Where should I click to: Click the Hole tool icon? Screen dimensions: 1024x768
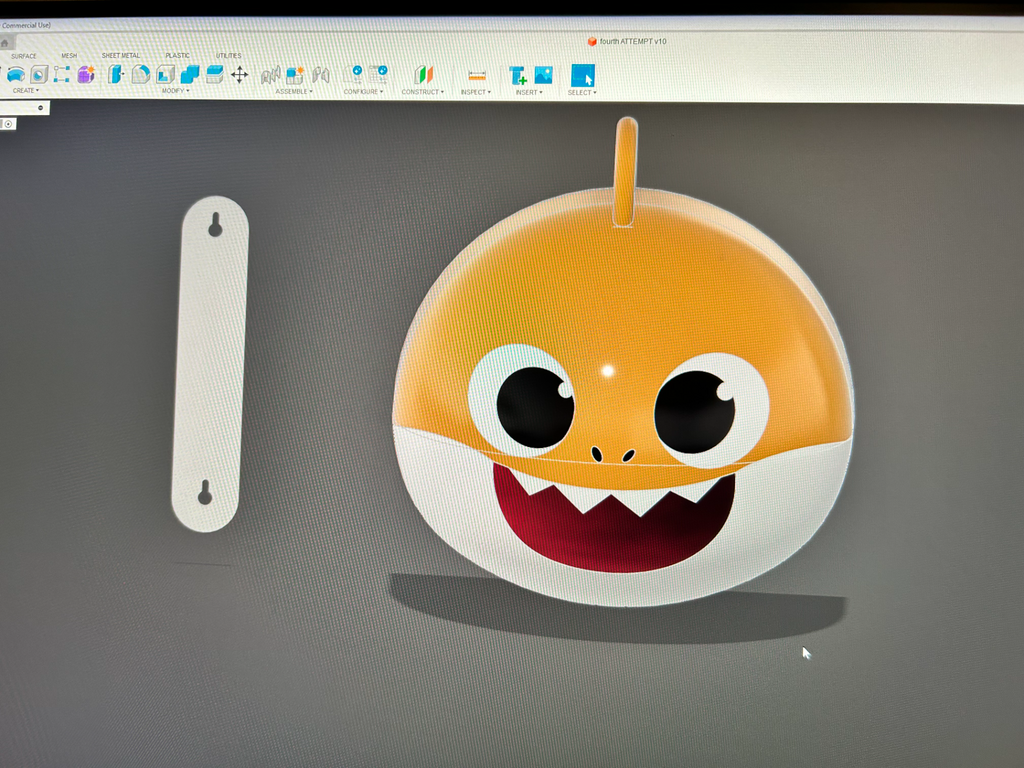tap(39, 74)
